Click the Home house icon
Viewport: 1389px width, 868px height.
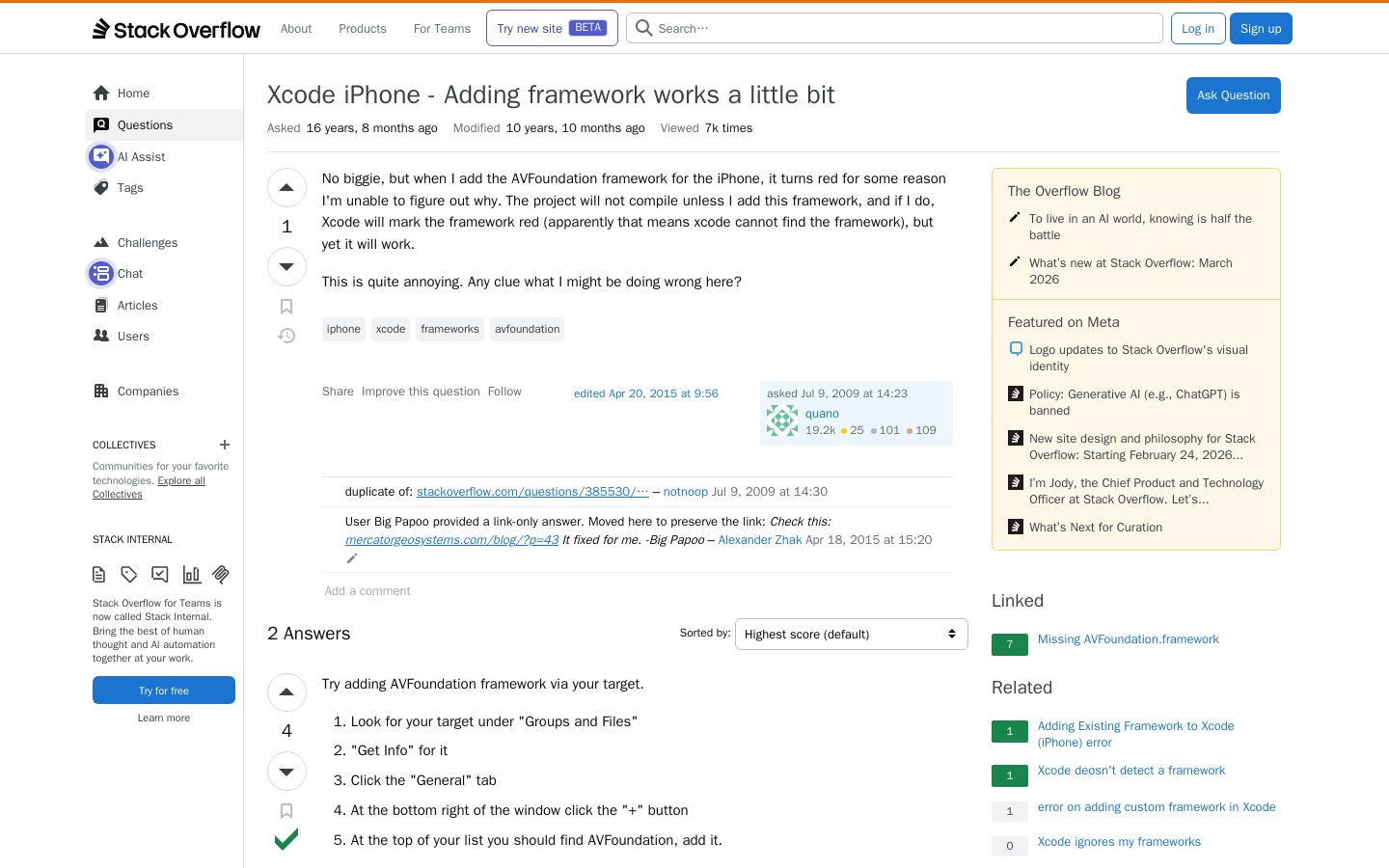coord(101,94)
